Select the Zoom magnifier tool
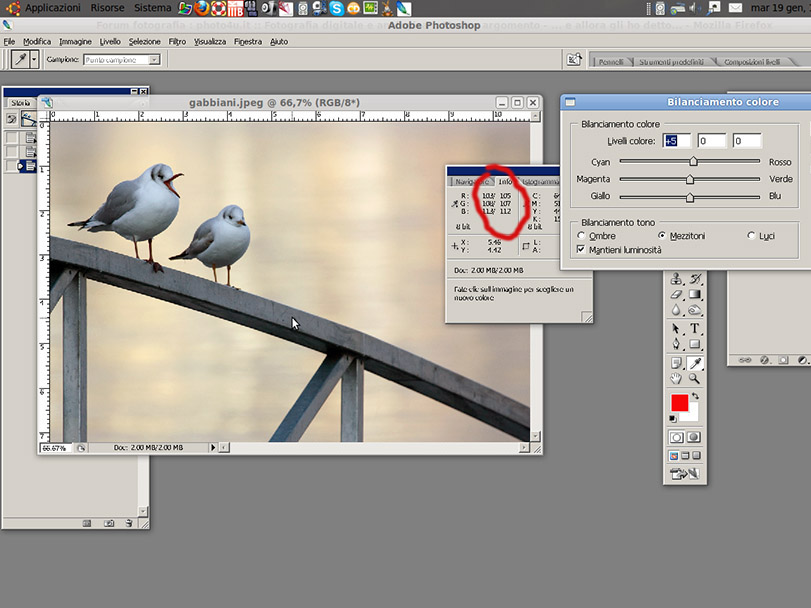Viewport: 811px width, 608px height. tap(695, 379)
